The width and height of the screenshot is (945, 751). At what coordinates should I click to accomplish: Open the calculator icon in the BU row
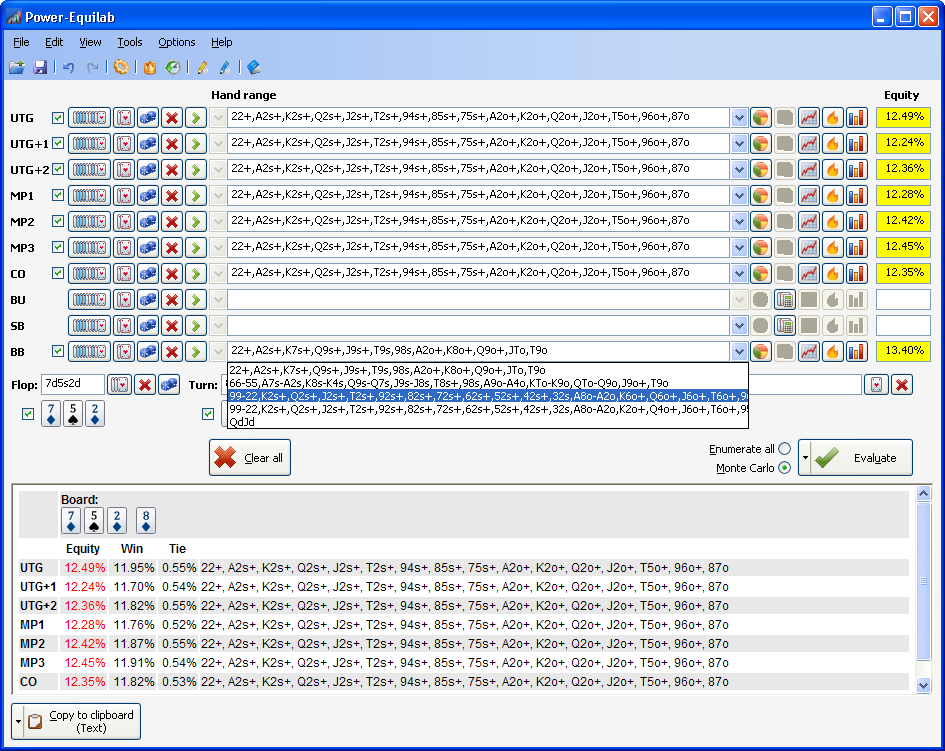pos(785,300)
